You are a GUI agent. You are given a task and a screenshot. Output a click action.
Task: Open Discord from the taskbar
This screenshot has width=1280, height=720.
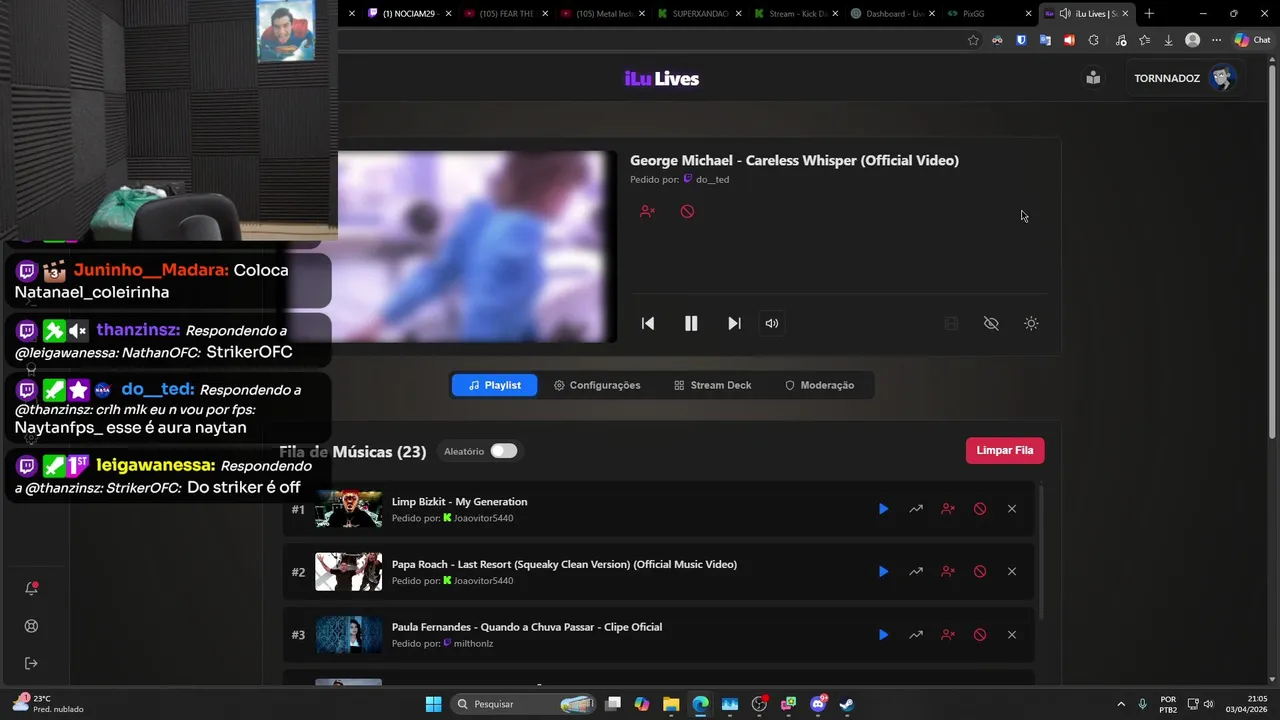(817, 704)
